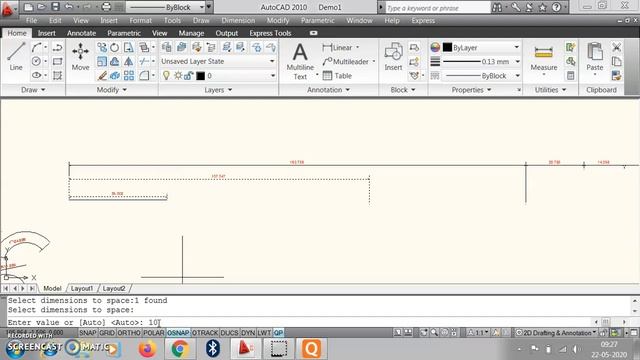Expand the Utilities panel title

click(550, 90)
